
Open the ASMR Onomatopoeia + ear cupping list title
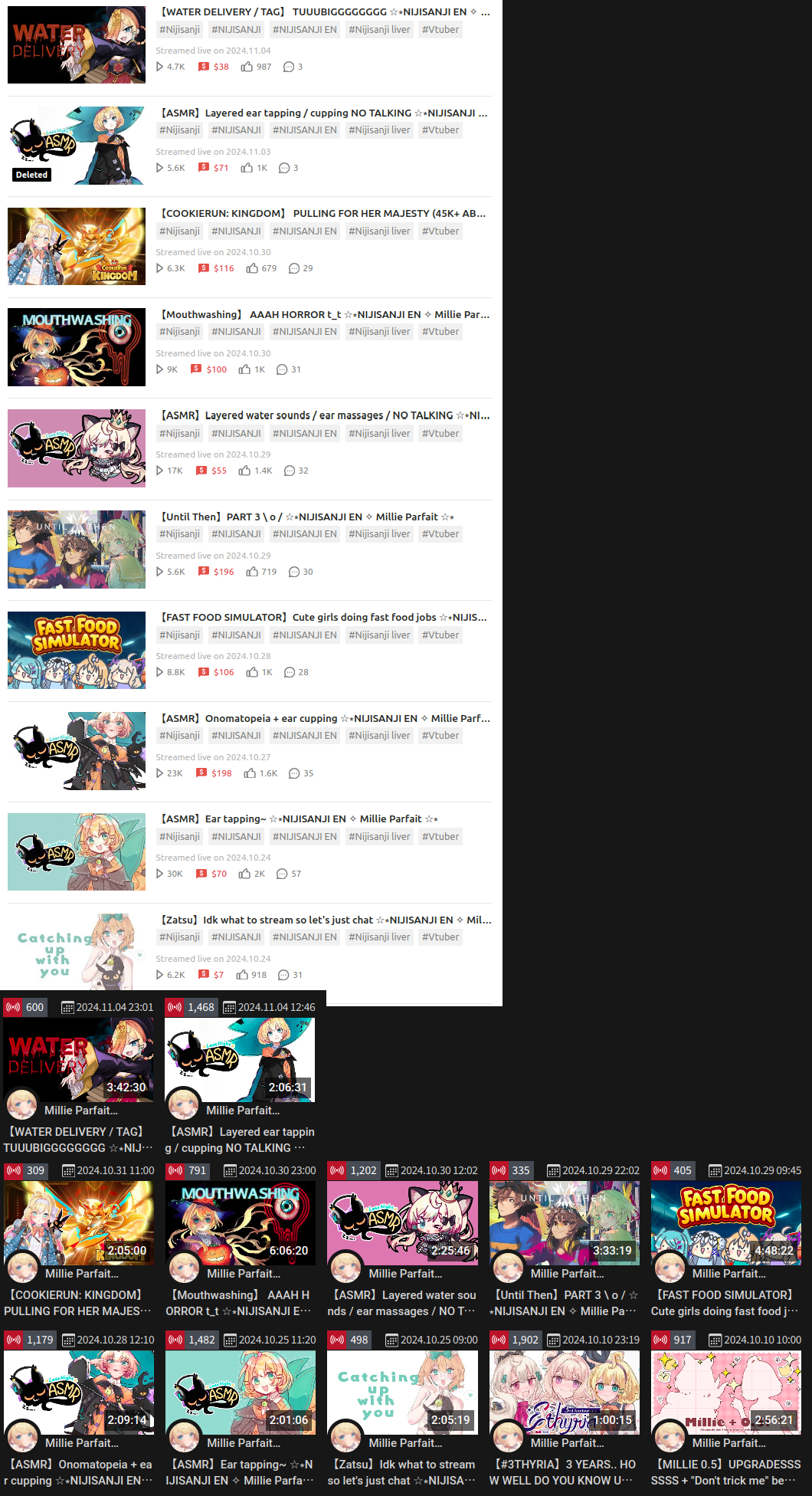pos(325,718)
